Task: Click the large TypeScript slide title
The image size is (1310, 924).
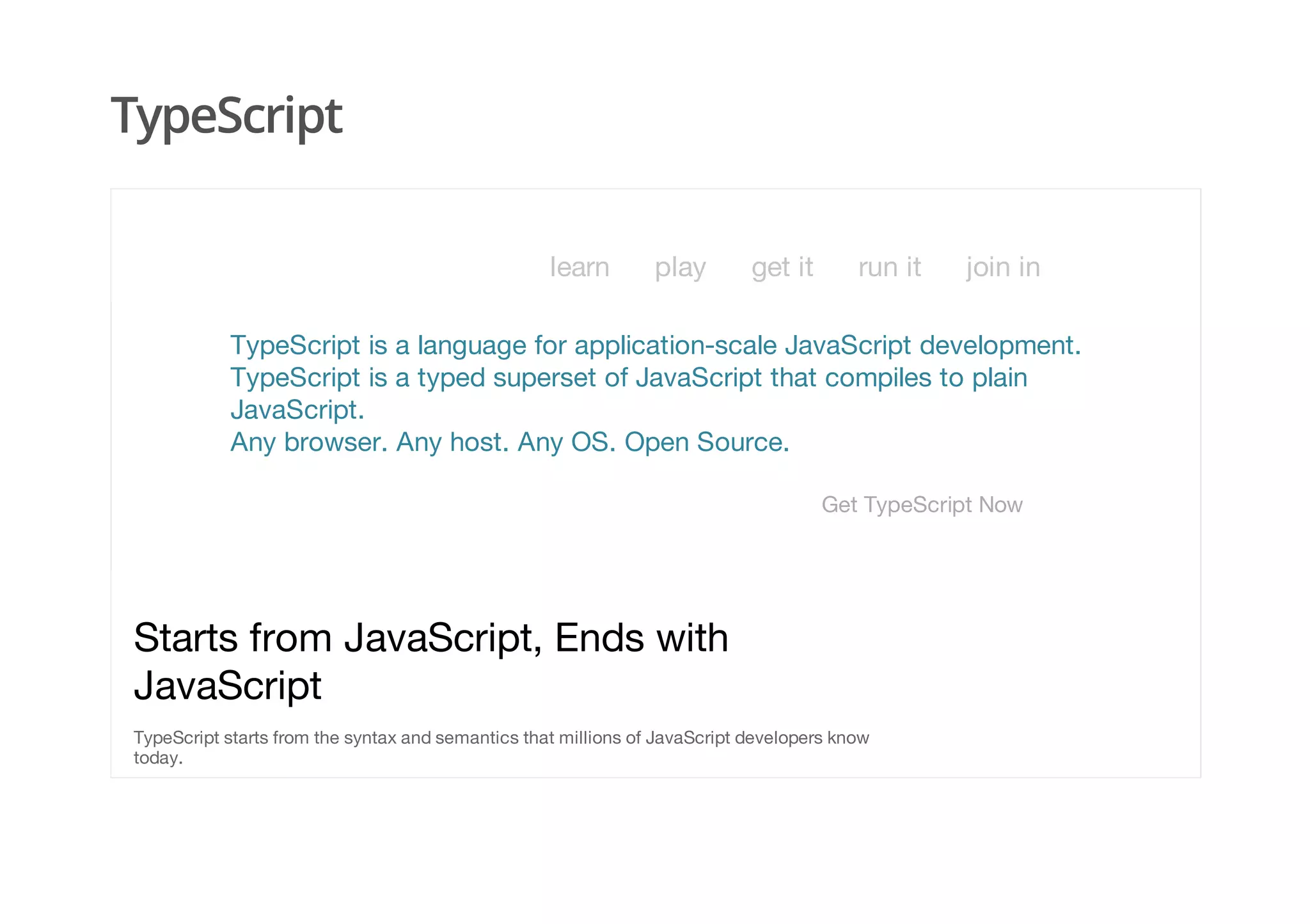Action: click(226, 116)
